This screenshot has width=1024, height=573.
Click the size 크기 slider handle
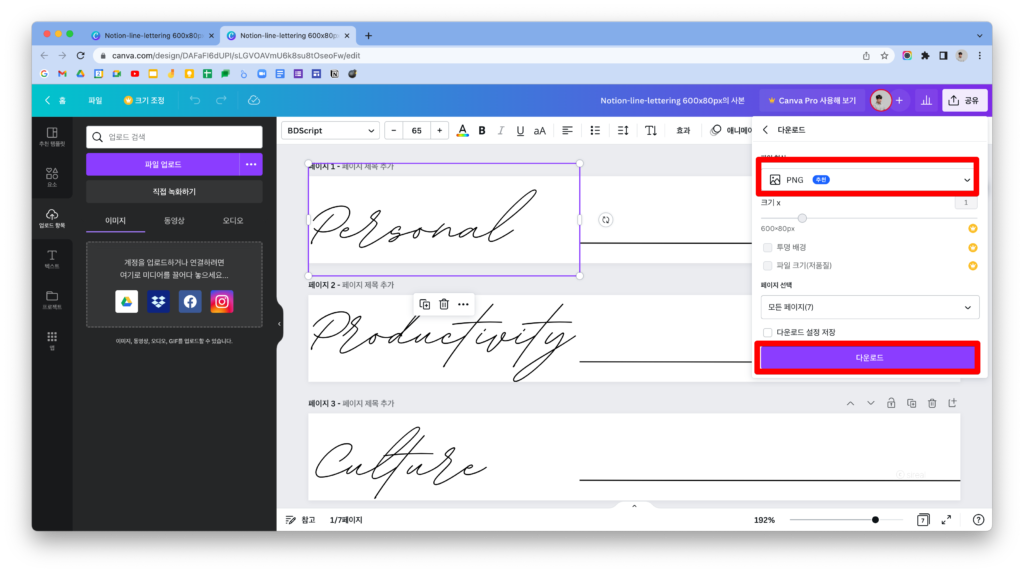point(801,217)
